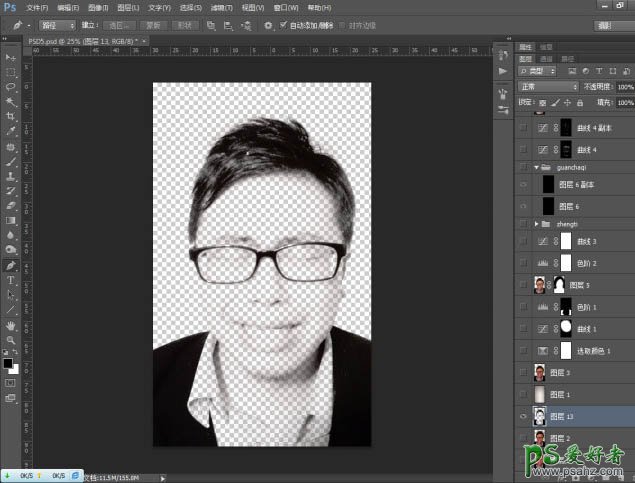Click the gear icon in options bar
Viewport: 635px width, 483px height.
coord(268,24)
